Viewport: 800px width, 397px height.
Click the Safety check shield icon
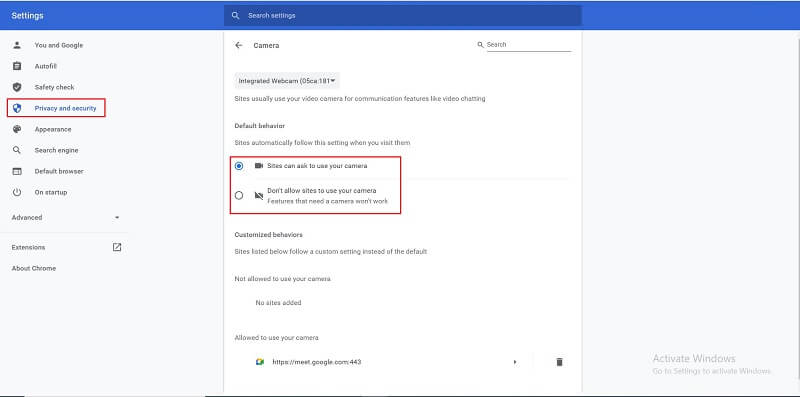pos(17,87)
